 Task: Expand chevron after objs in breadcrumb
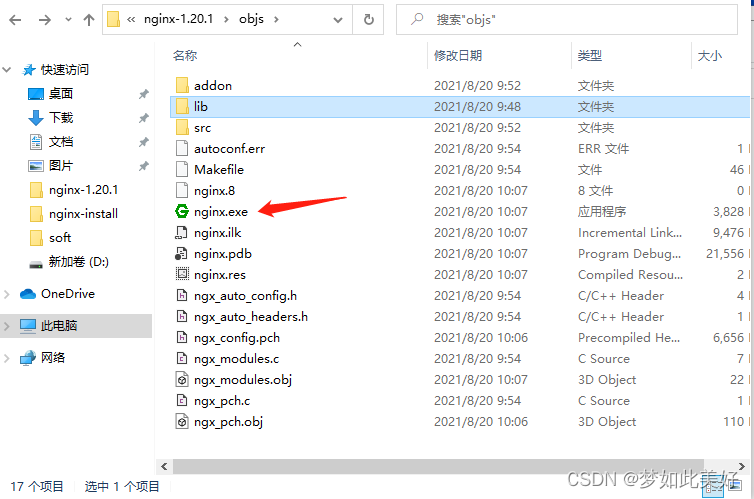[x=276, y=20]
